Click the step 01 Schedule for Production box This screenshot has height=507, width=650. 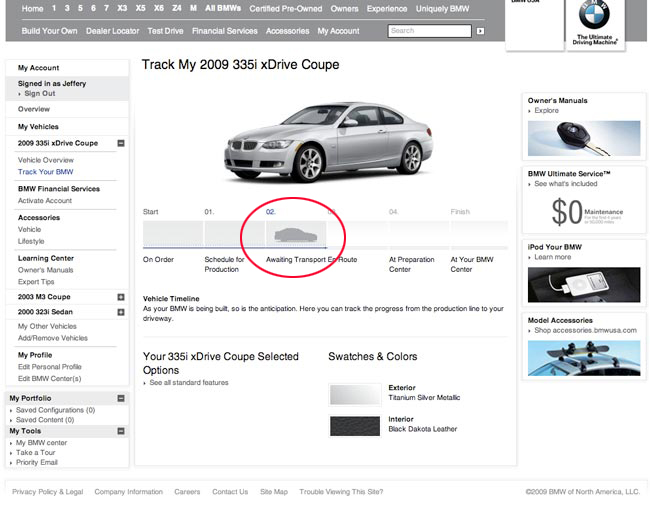click(234, 234)
